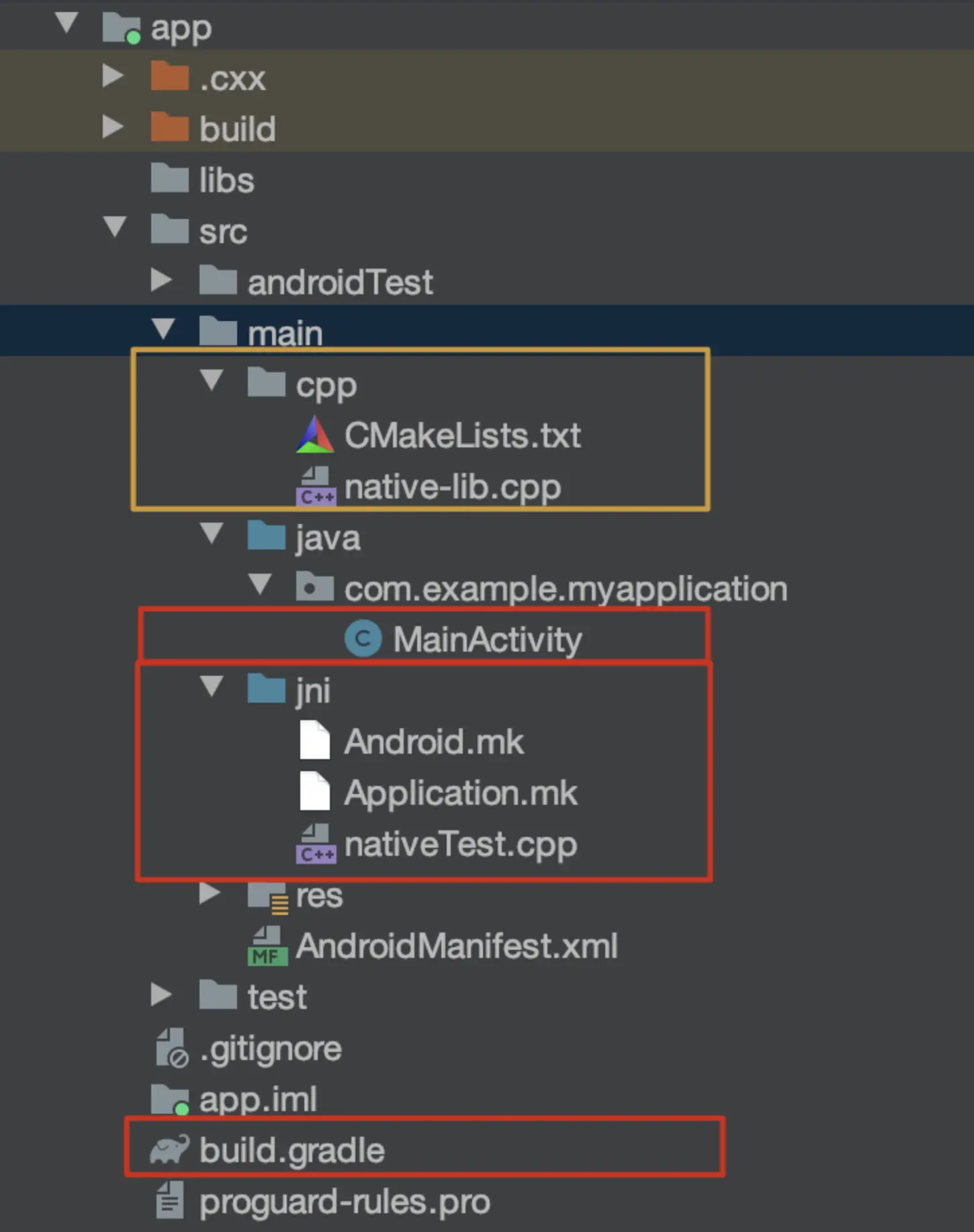Click the CMake icon beside CMakeLists.txt
974x1232 pixels.
click(x=314, y=435)
